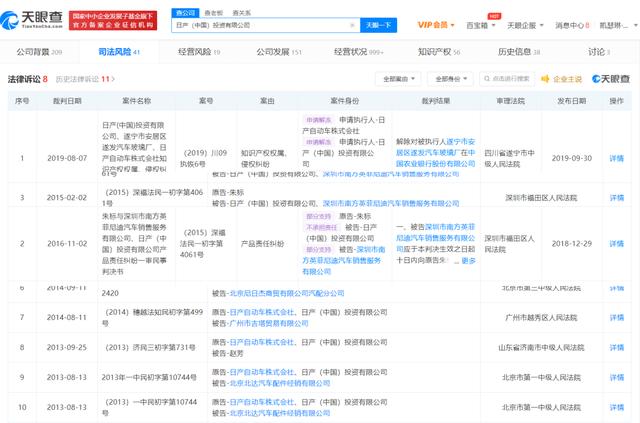Screen dimensions: 640x423
Task: Click the 产品责任纠纷 case cause cell
Action: pos(262,244)
